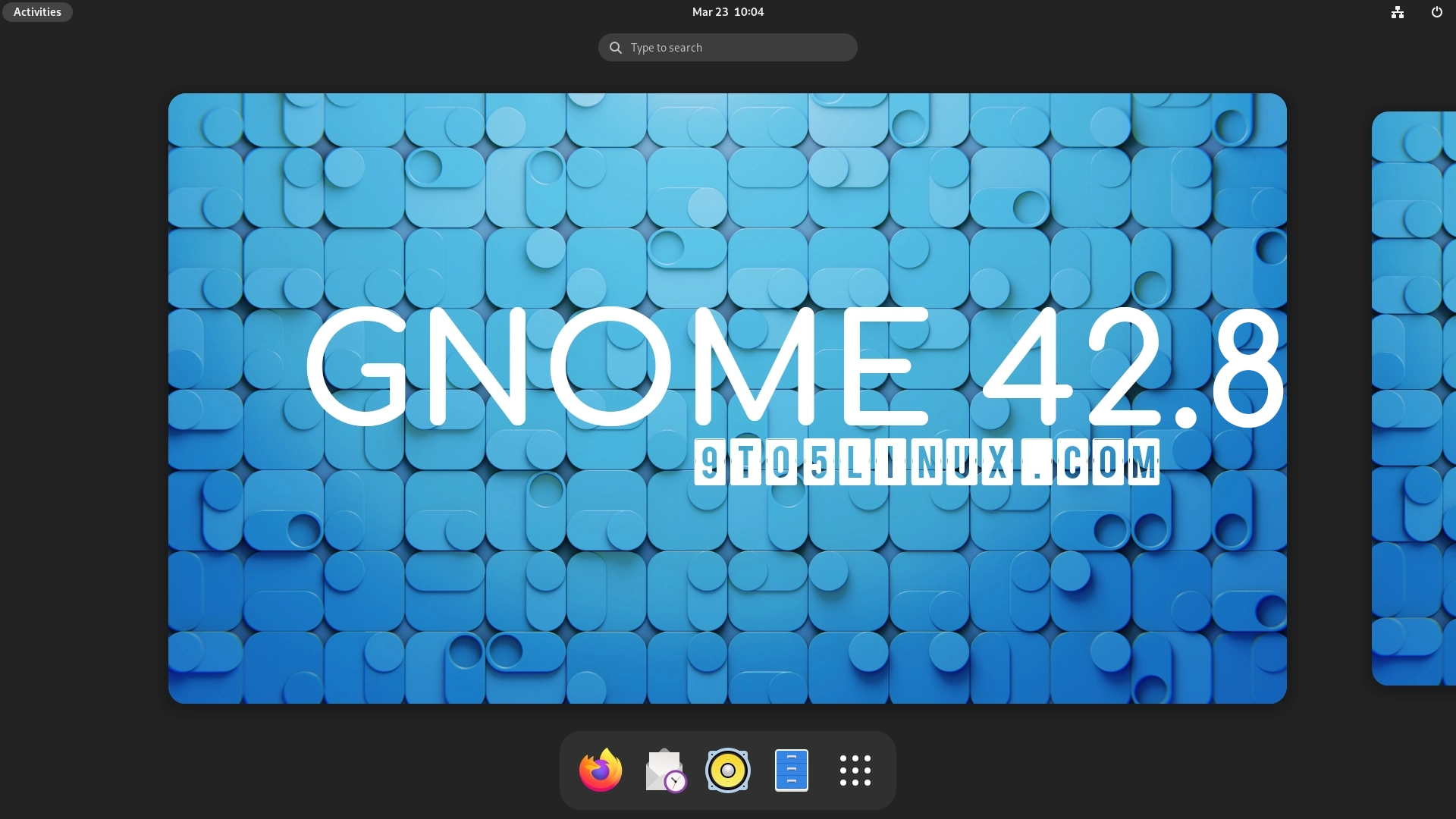Open the calendar by clicking Mar 23 10:04

click(x=726, y=11)
